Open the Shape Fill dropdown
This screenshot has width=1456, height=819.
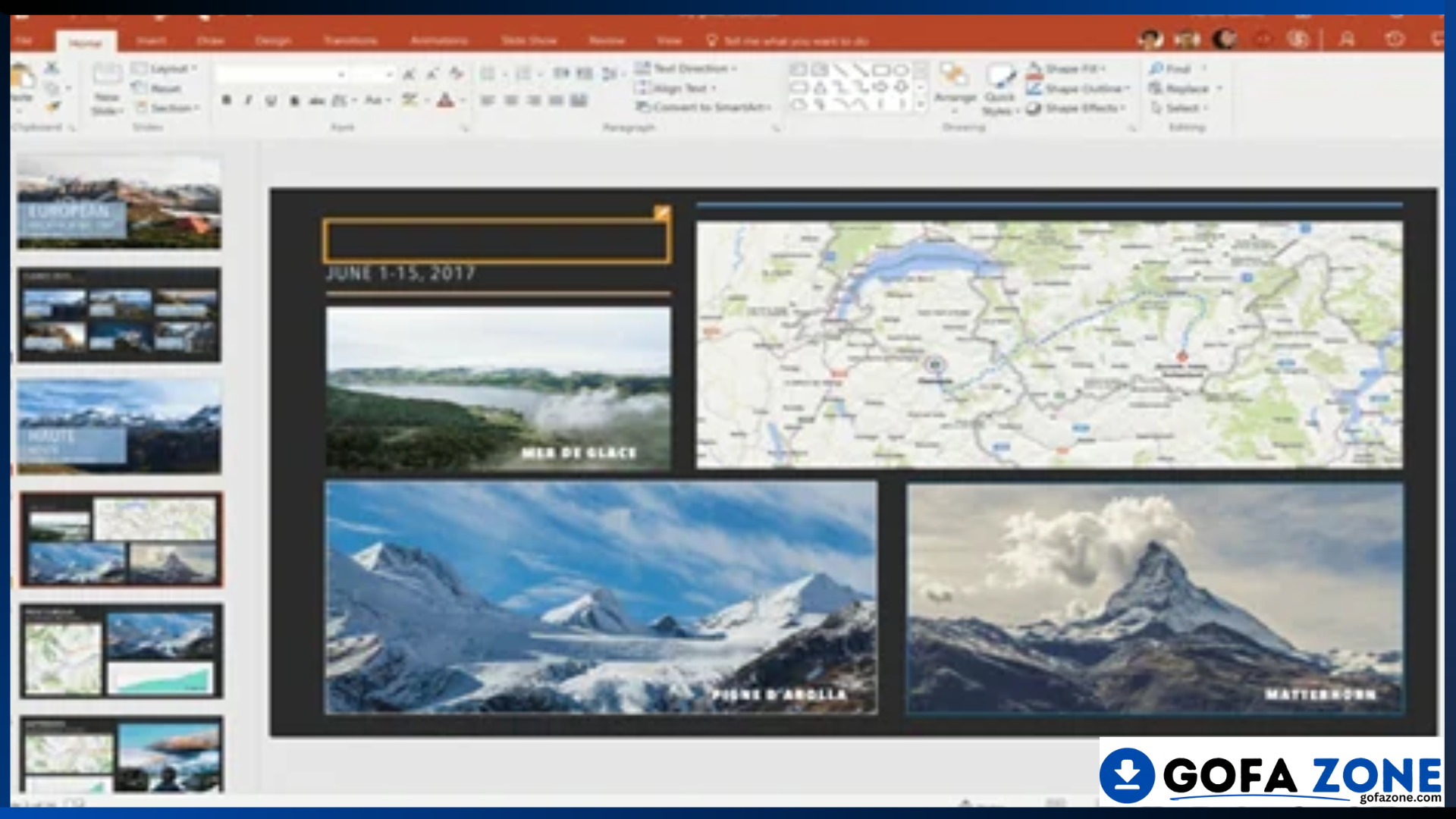click(1065, 68)
